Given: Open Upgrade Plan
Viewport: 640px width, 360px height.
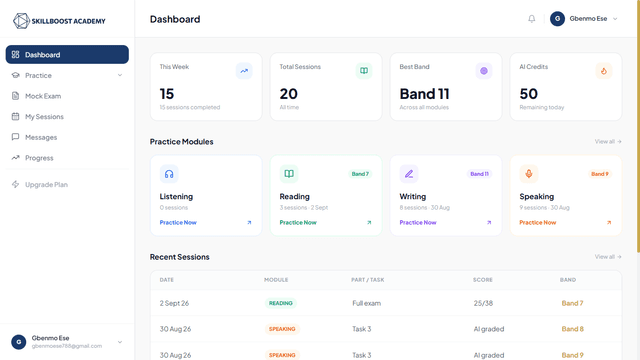Looking at the screenshot, I should pos(67,184).
